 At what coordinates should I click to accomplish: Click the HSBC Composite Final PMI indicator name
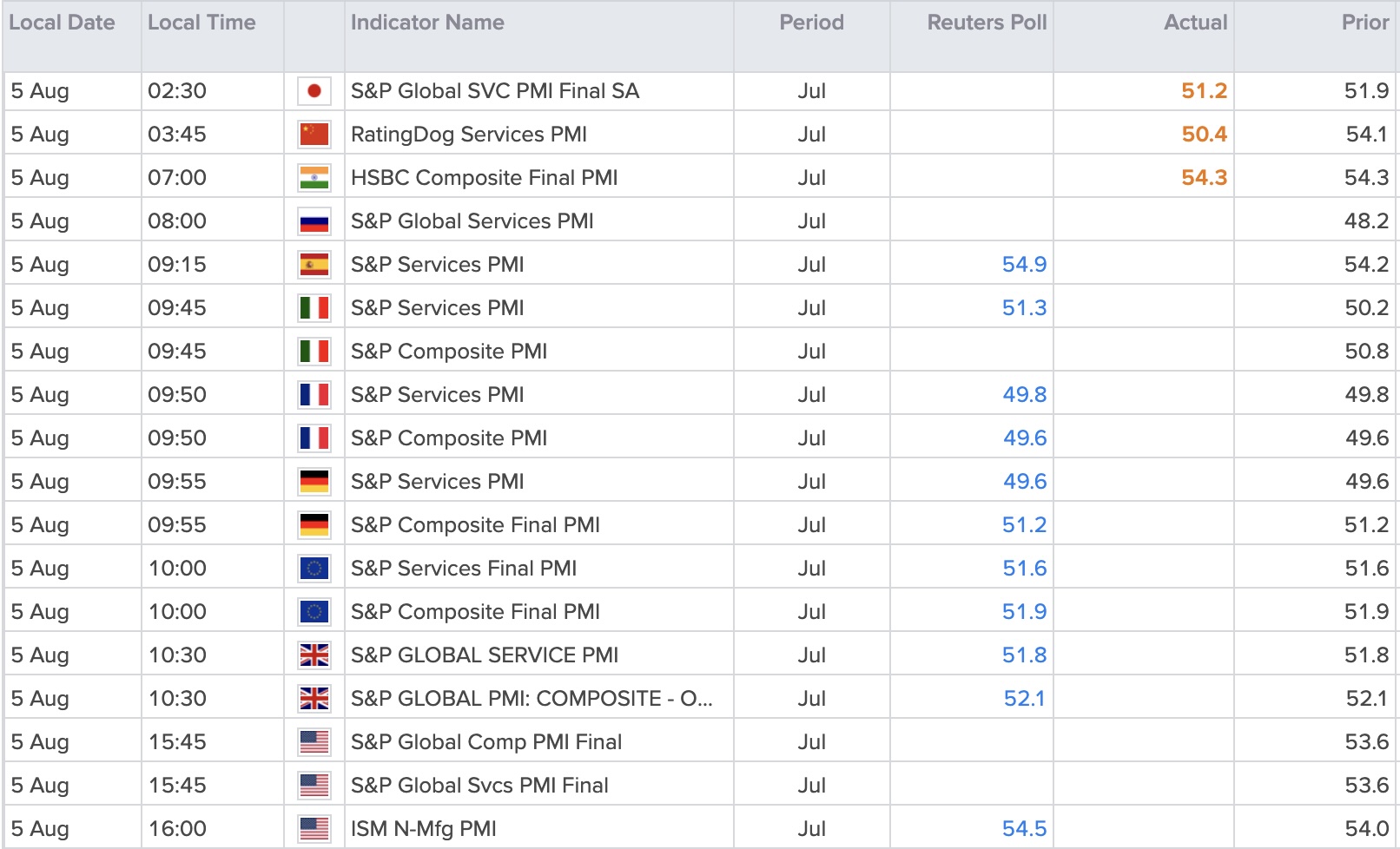click(485, 178)
